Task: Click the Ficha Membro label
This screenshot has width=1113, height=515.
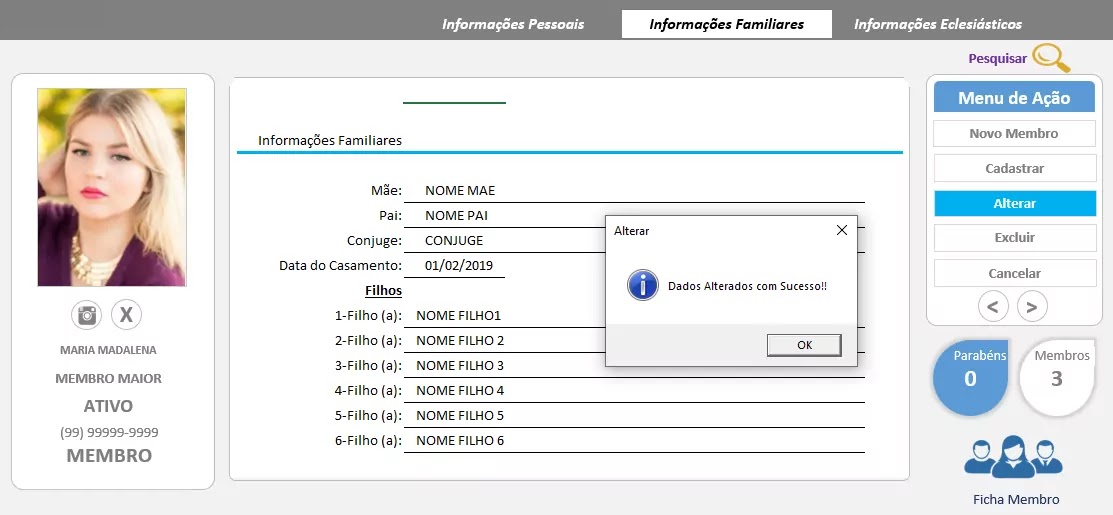Action: click(x=1016, y=499)
